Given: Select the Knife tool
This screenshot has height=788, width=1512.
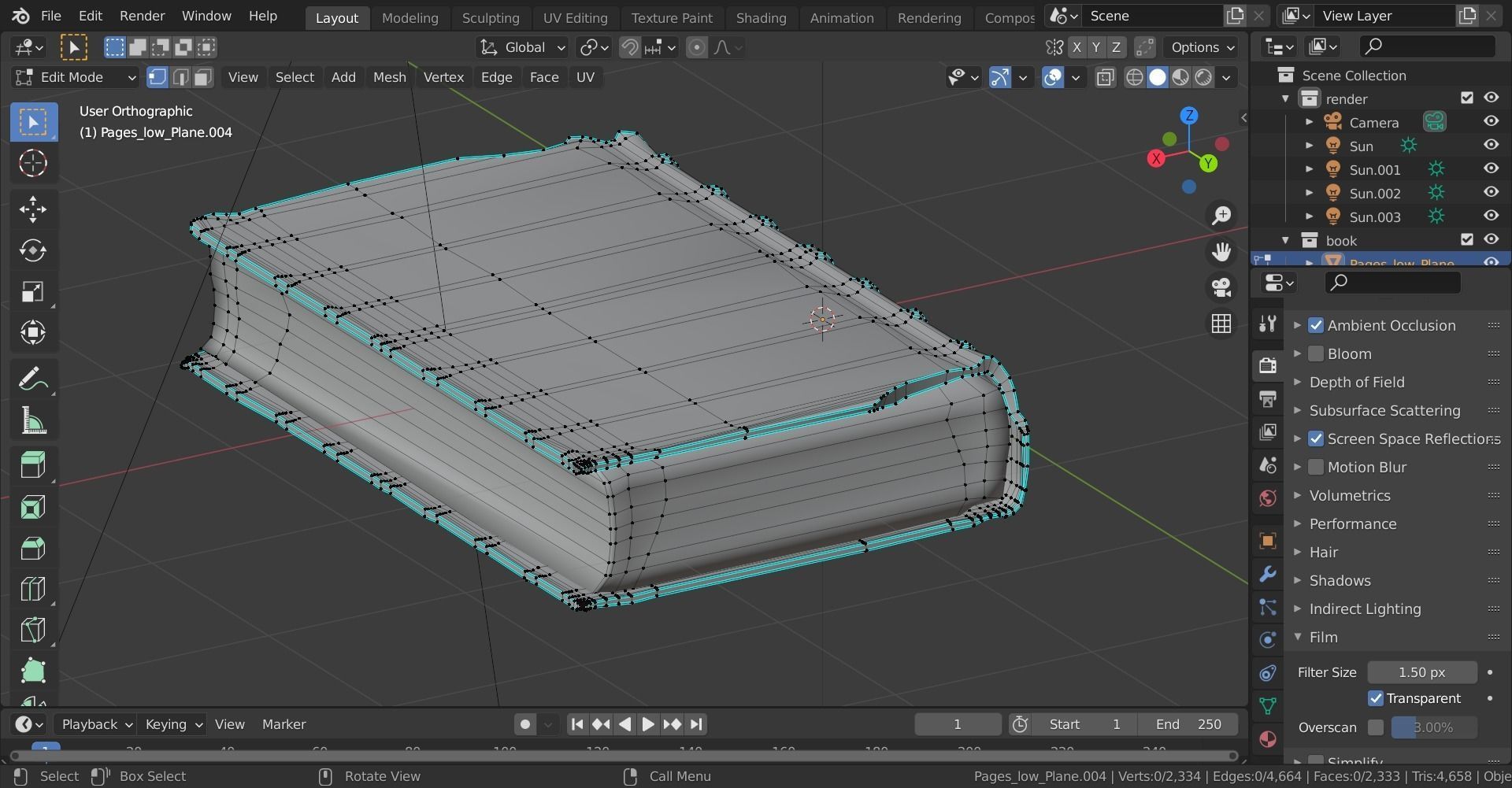Looking at the screenshot, I should pyautogui.click(x=33, y=631).
